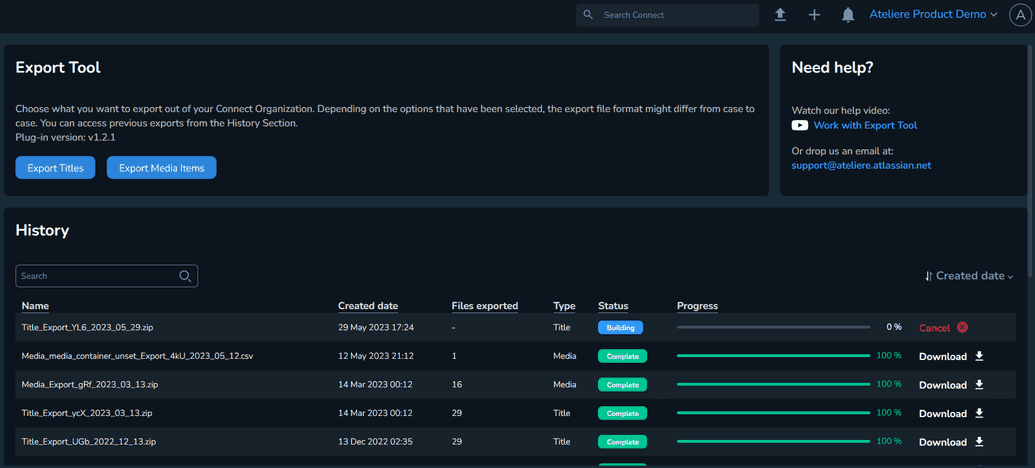Click download icon for Media_Export_gRf row
Screen dimensions: 1035x468
tap(980, 385)
